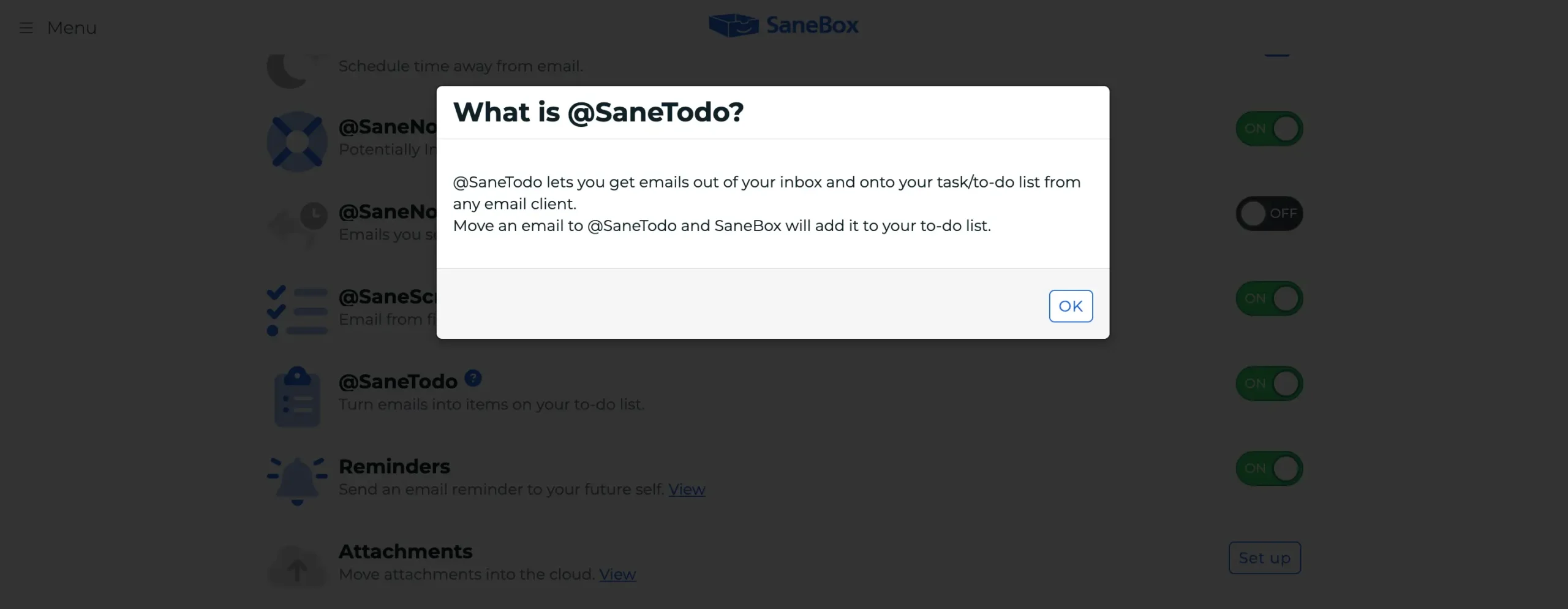Click the @SaneTodo help question mark
1568x609 pixels.
pyautogui.click(x=473, y=378)
